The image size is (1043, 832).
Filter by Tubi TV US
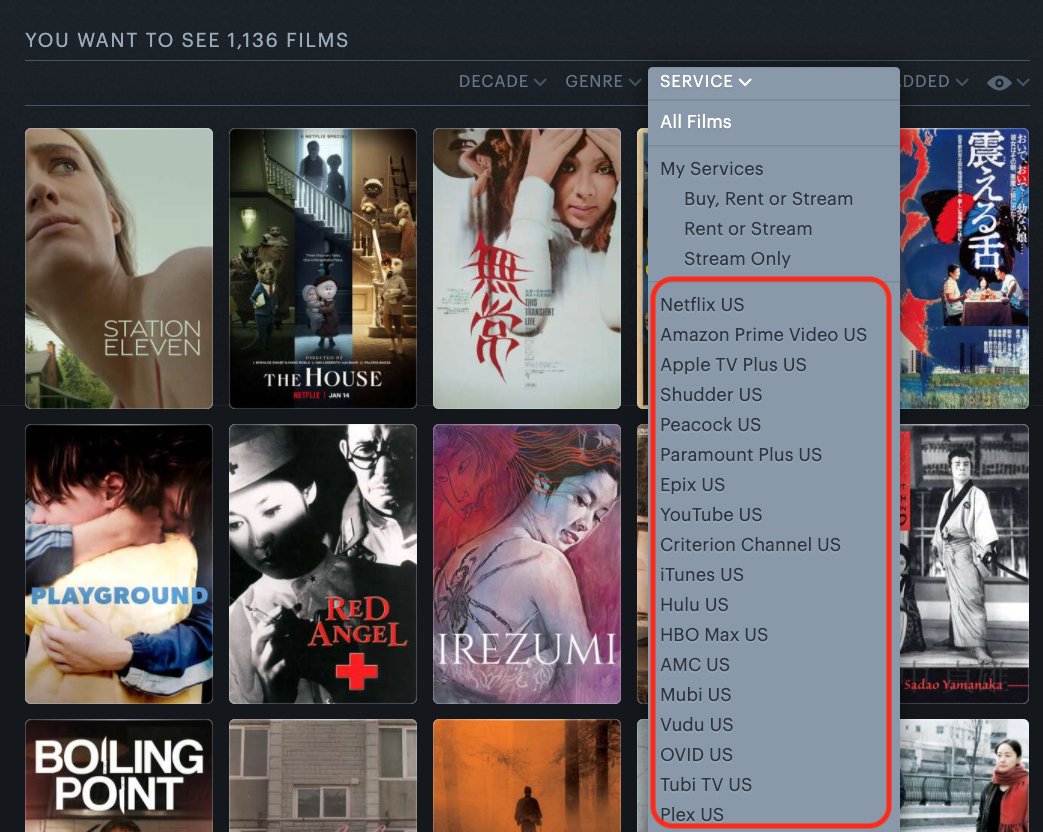click(x=705, y=784)
